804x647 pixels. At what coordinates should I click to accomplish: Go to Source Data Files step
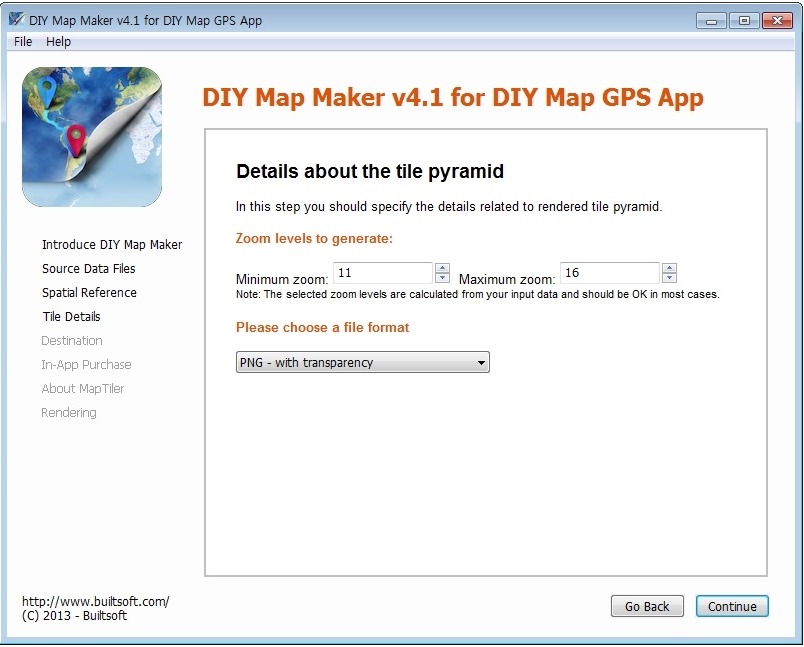[89, 269]
